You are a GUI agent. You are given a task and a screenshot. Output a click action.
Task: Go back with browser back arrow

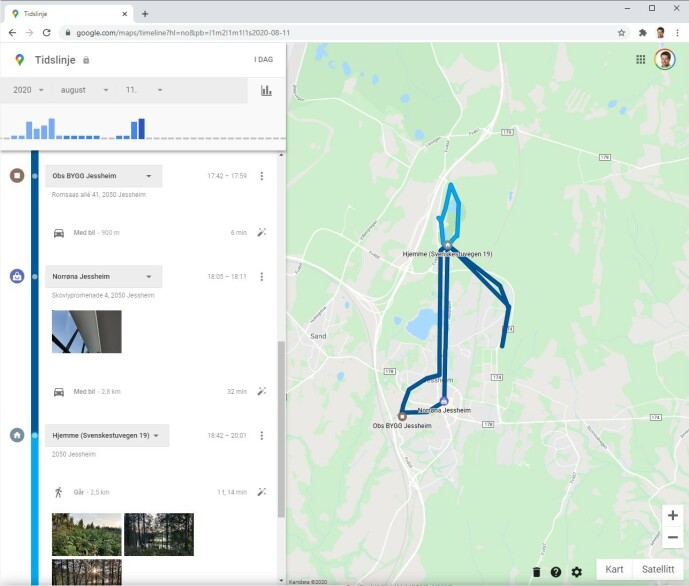pos(12,33)
